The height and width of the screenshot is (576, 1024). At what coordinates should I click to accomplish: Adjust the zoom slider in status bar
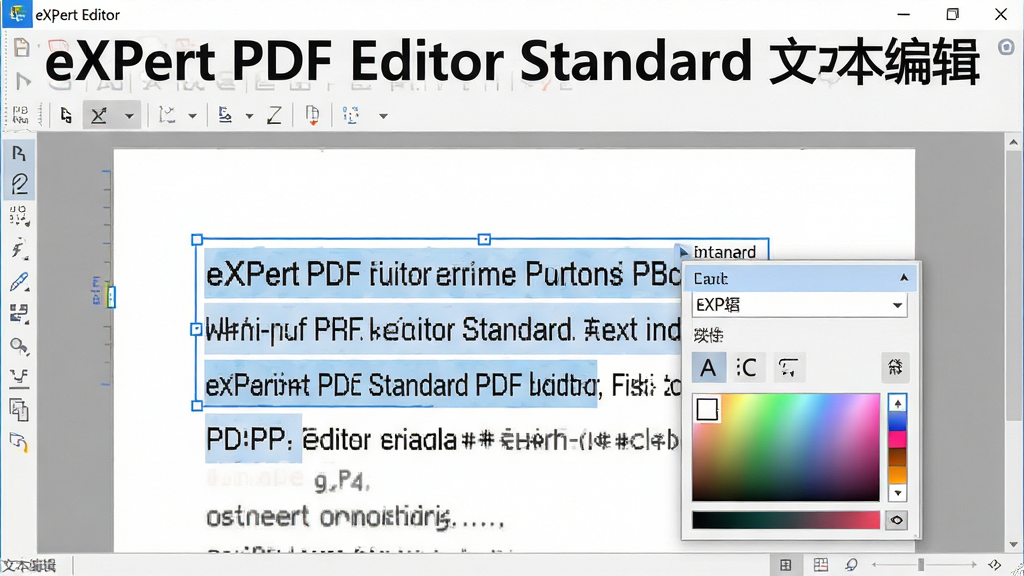[921, 564]
